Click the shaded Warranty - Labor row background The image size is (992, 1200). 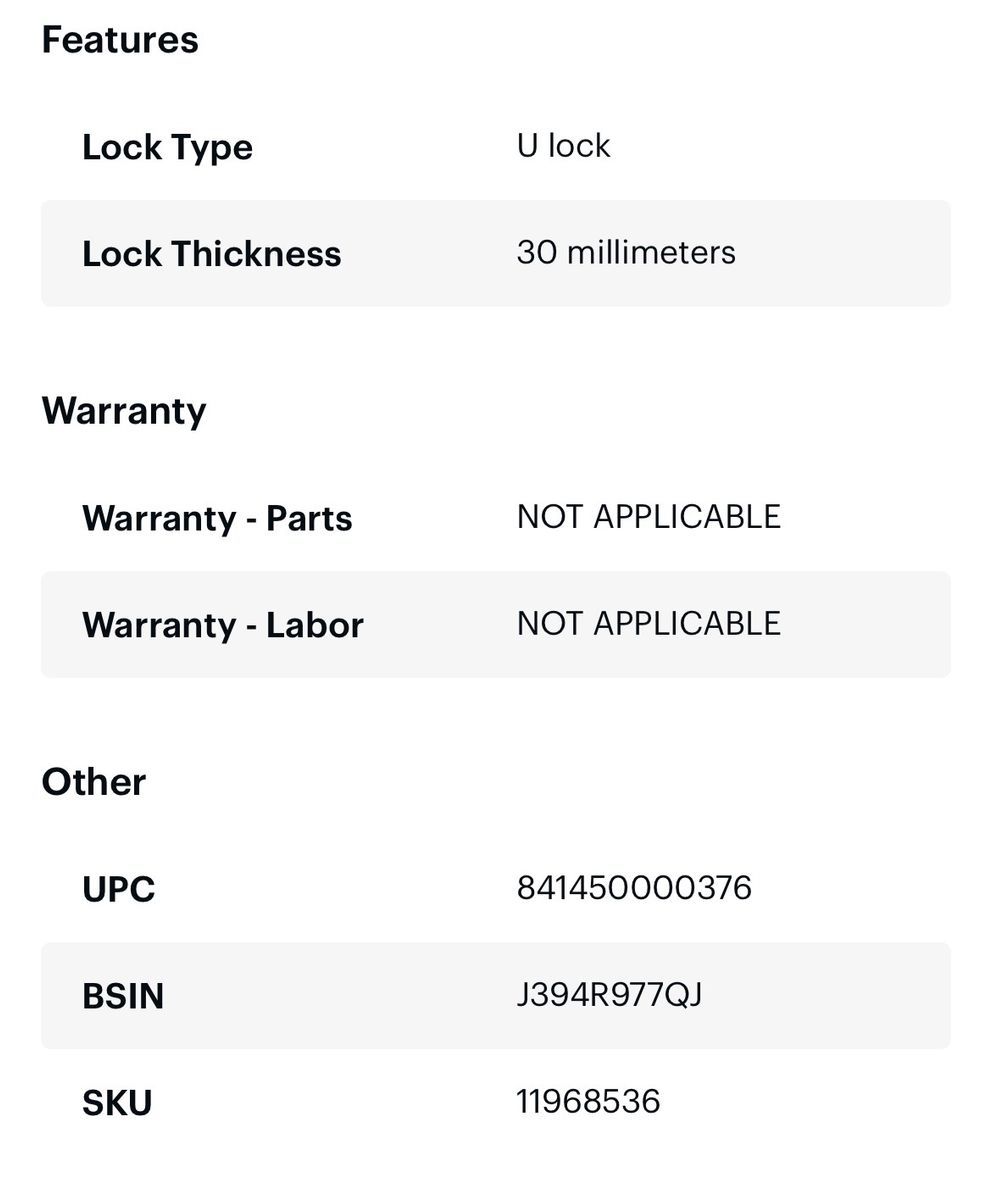[496, 624]
